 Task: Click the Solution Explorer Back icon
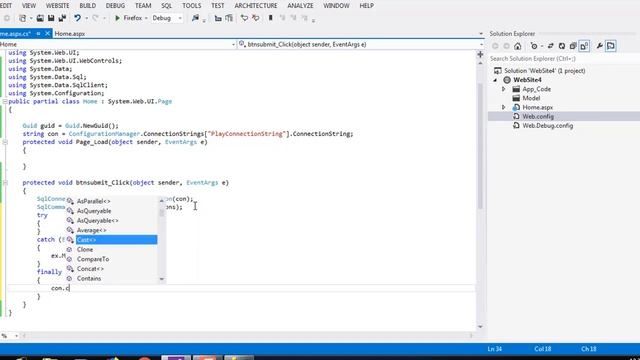click(x=495, y=46)
